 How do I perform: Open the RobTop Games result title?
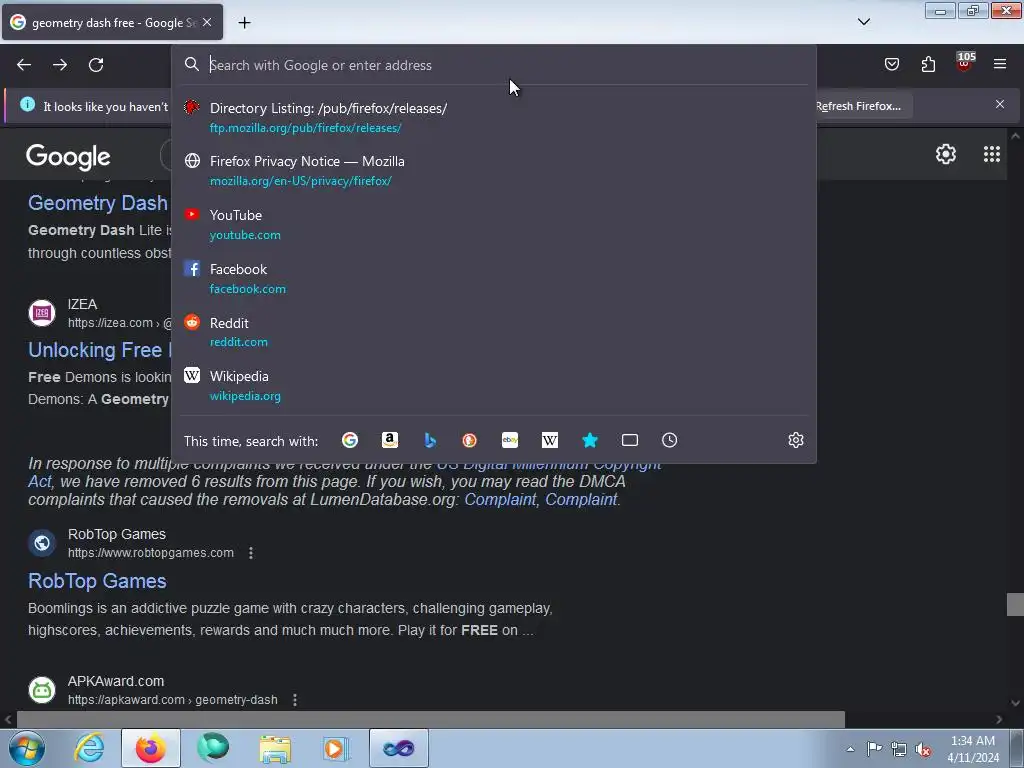pos(97,581)
